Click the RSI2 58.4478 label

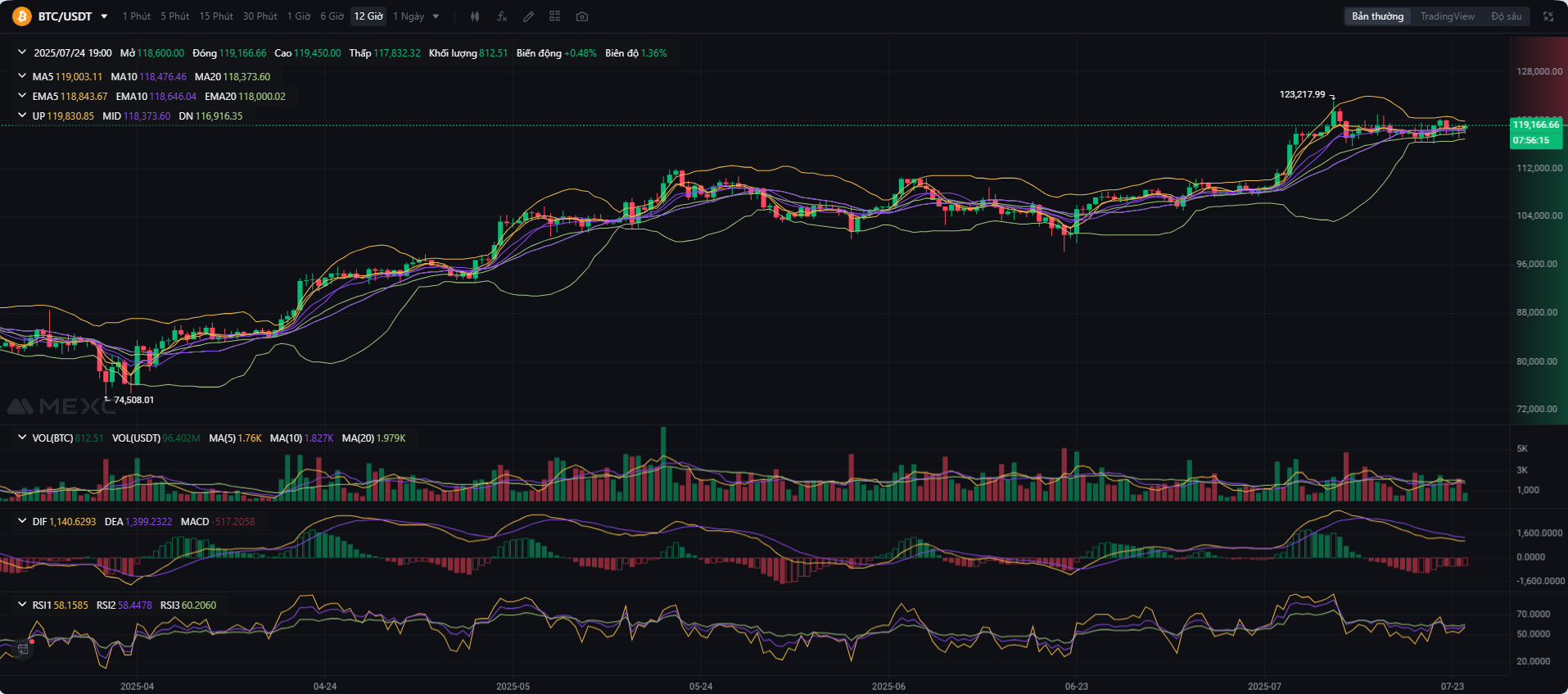pyautogui.click(x=124, y=605)
